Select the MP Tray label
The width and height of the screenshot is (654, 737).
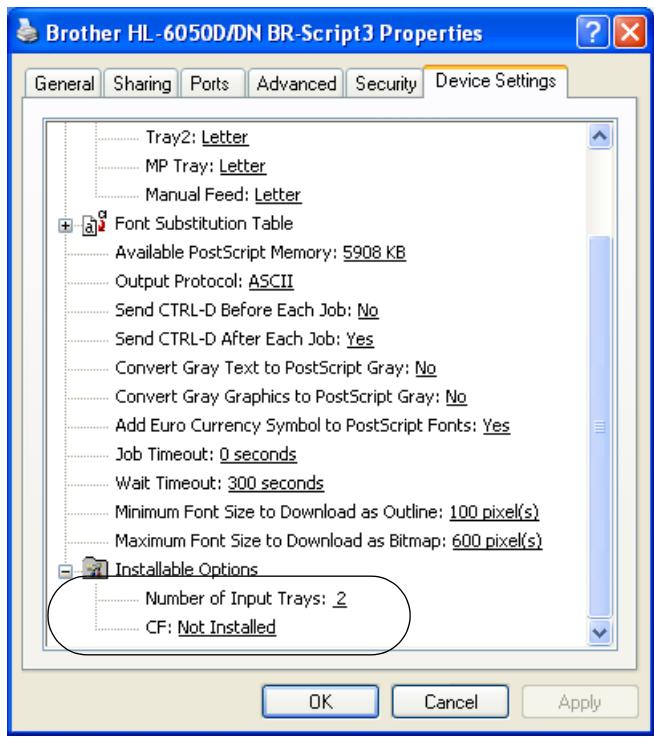tap(180, 166)
